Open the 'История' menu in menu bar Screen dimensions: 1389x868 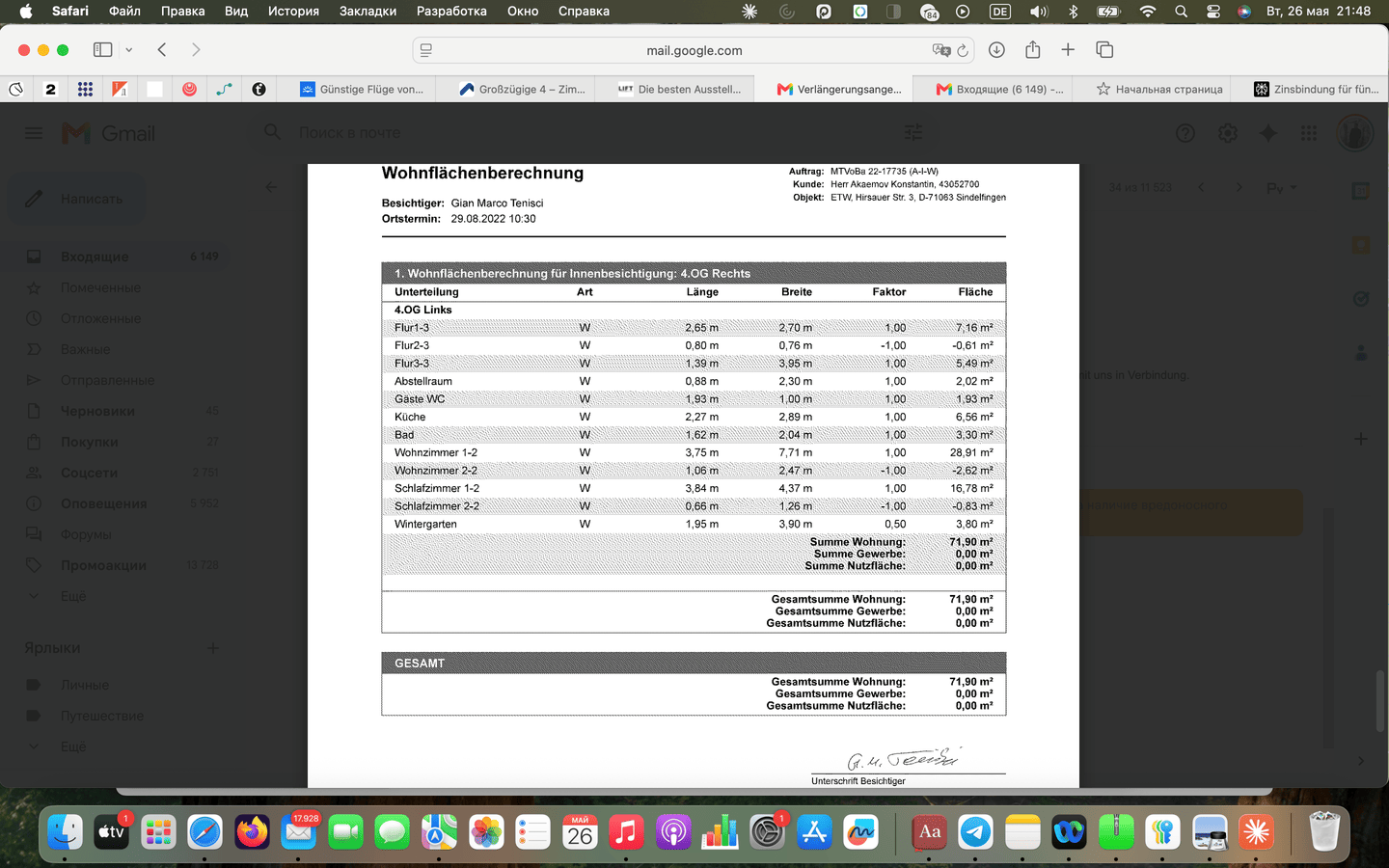(x=293, y=12)
